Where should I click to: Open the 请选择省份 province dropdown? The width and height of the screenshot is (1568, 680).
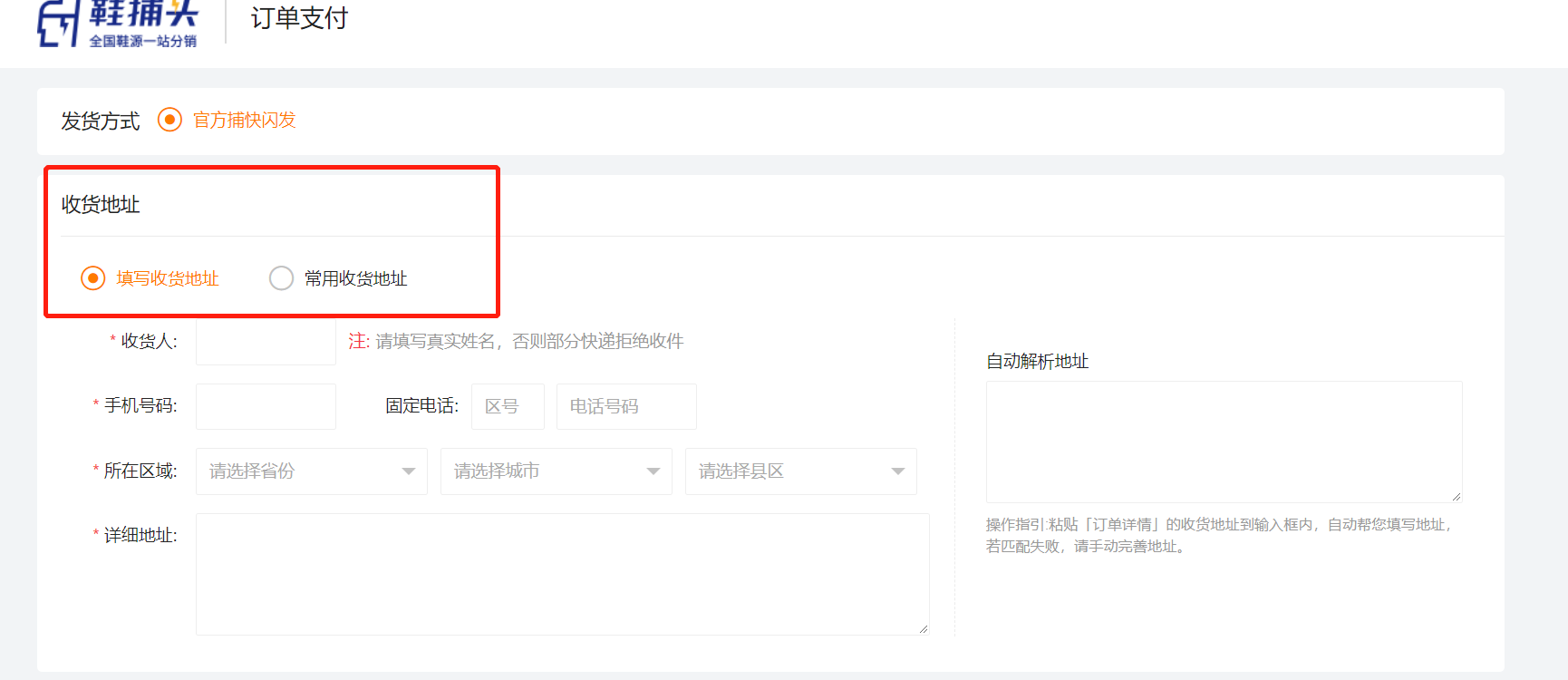pos(311,471)
